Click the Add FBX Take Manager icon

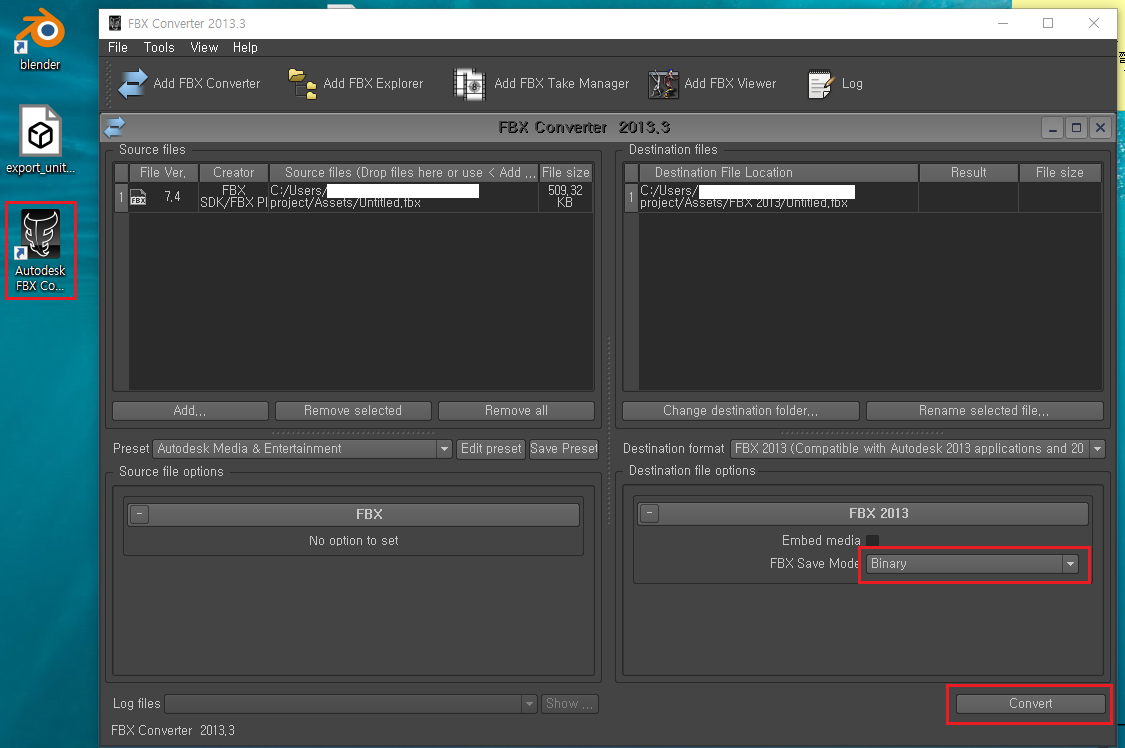(x=470, y=84)
